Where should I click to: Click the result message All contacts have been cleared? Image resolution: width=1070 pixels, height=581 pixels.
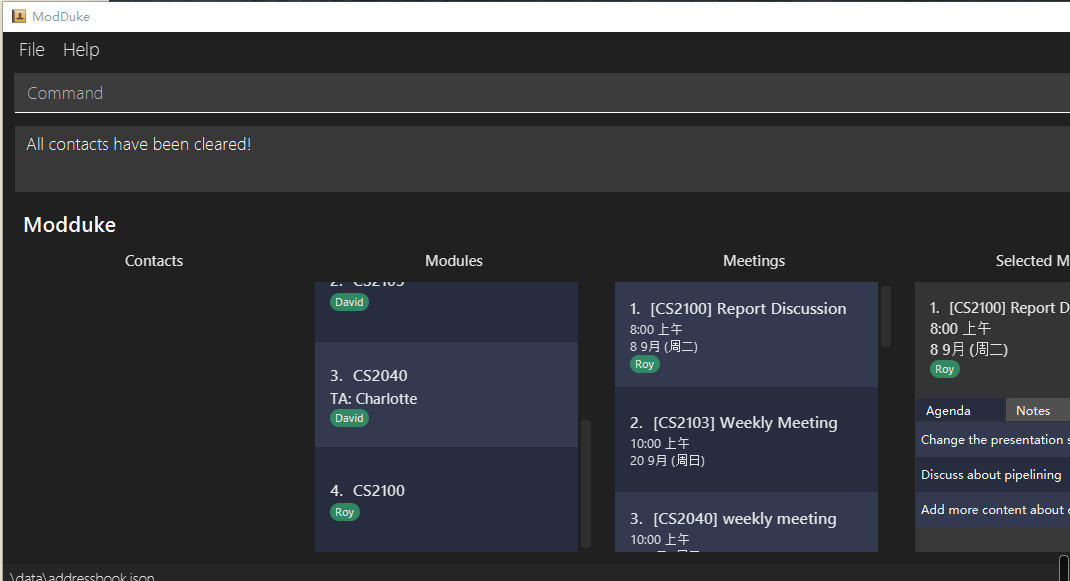pyautogui.click(x=139, y=144)
